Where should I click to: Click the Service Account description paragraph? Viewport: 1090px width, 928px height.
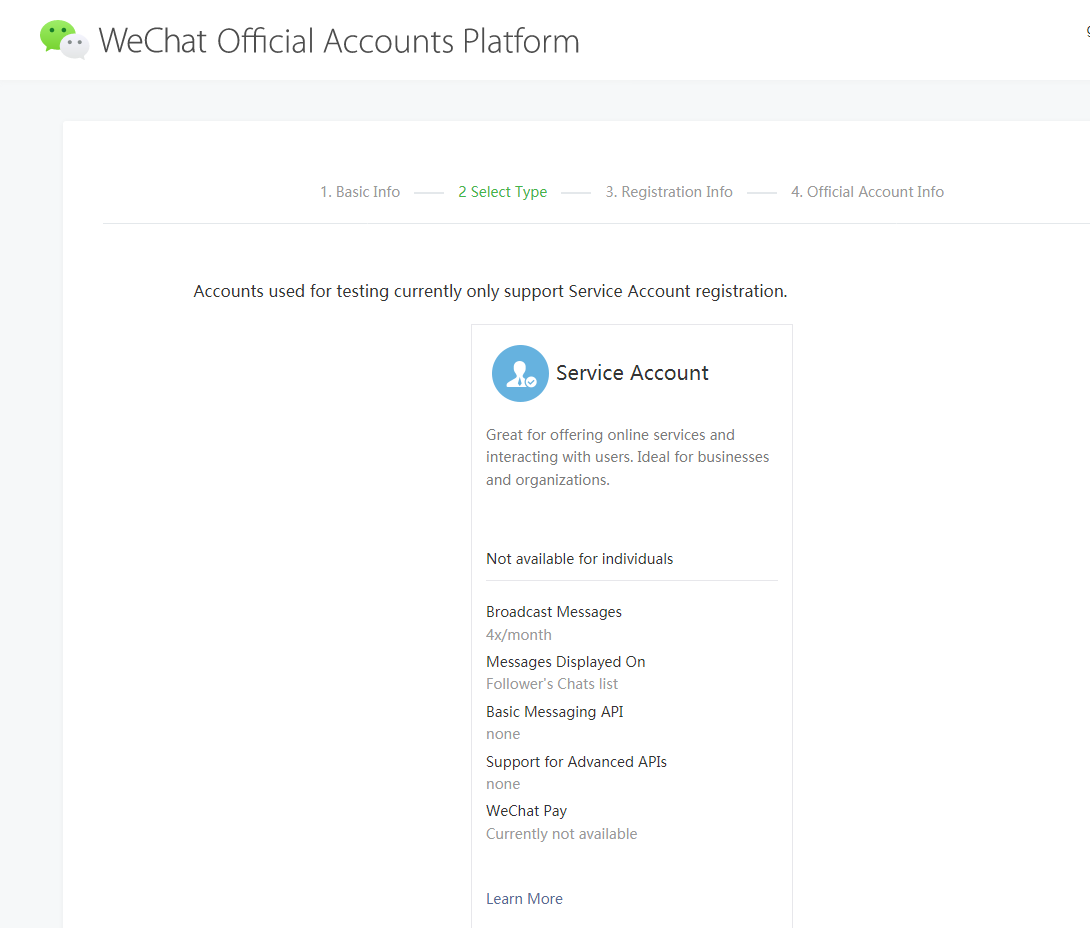click(x=627, y=457)
